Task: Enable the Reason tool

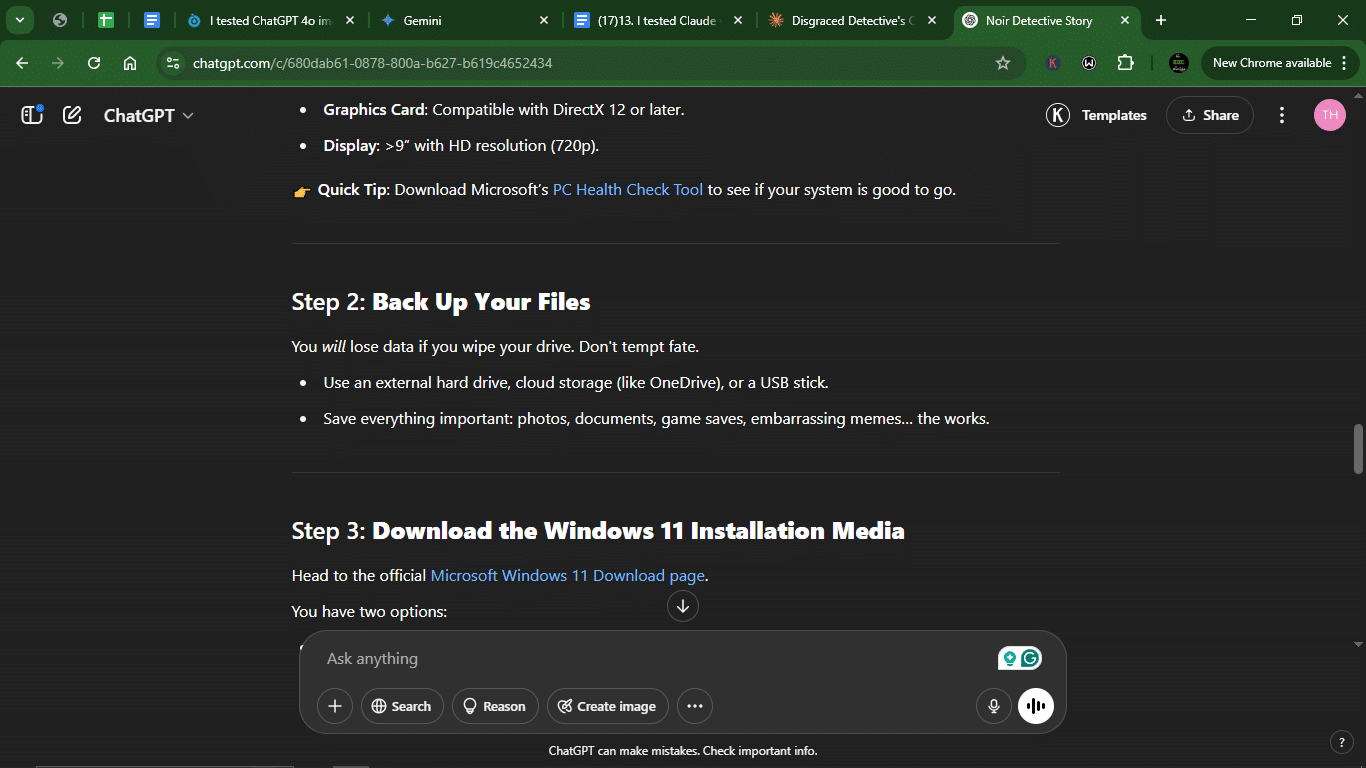Action: pos(495,706)
